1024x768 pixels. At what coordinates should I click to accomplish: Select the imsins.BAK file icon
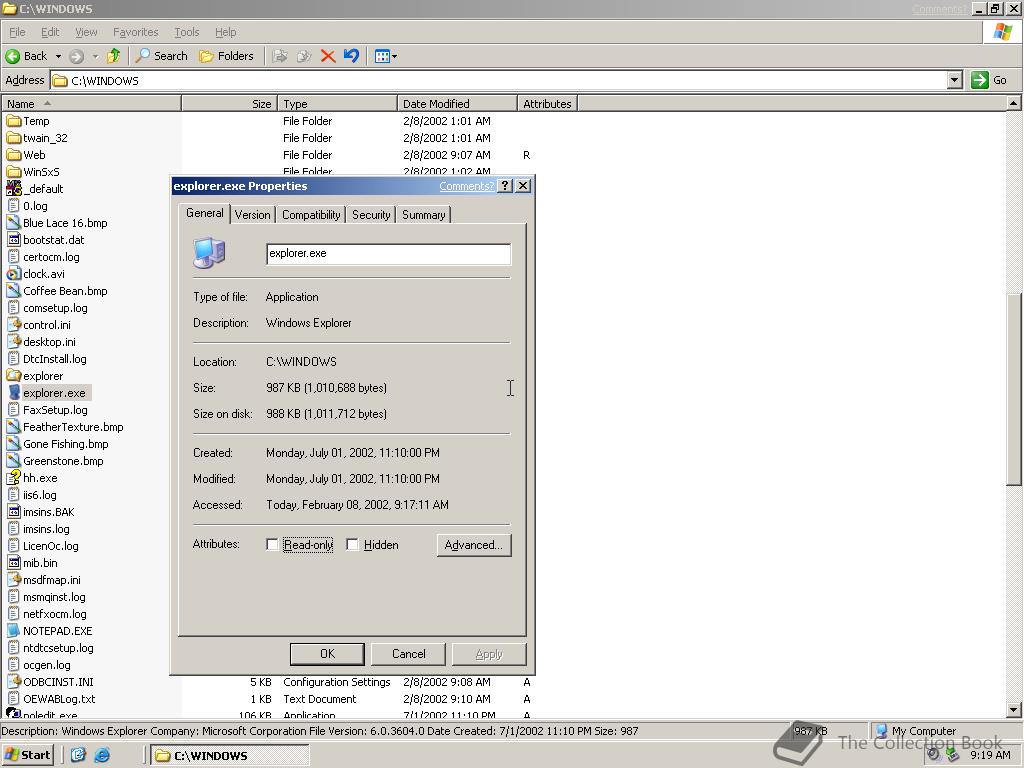pos(14,512)
